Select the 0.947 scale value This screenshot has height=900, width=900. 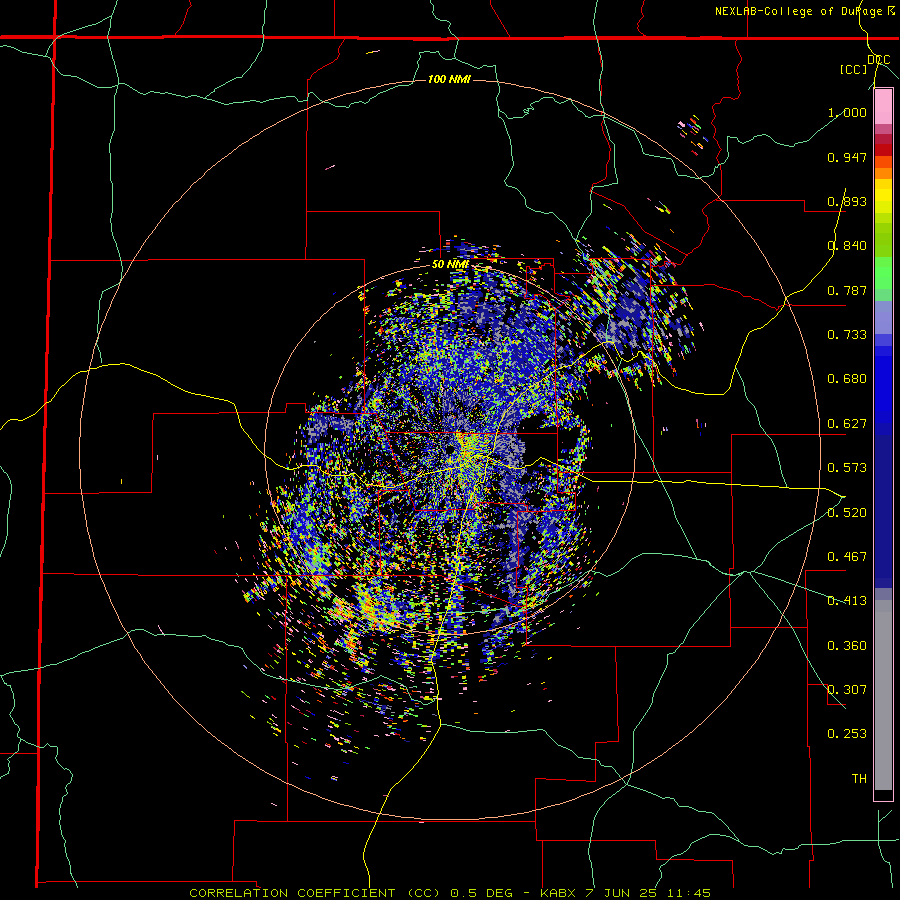847,157
